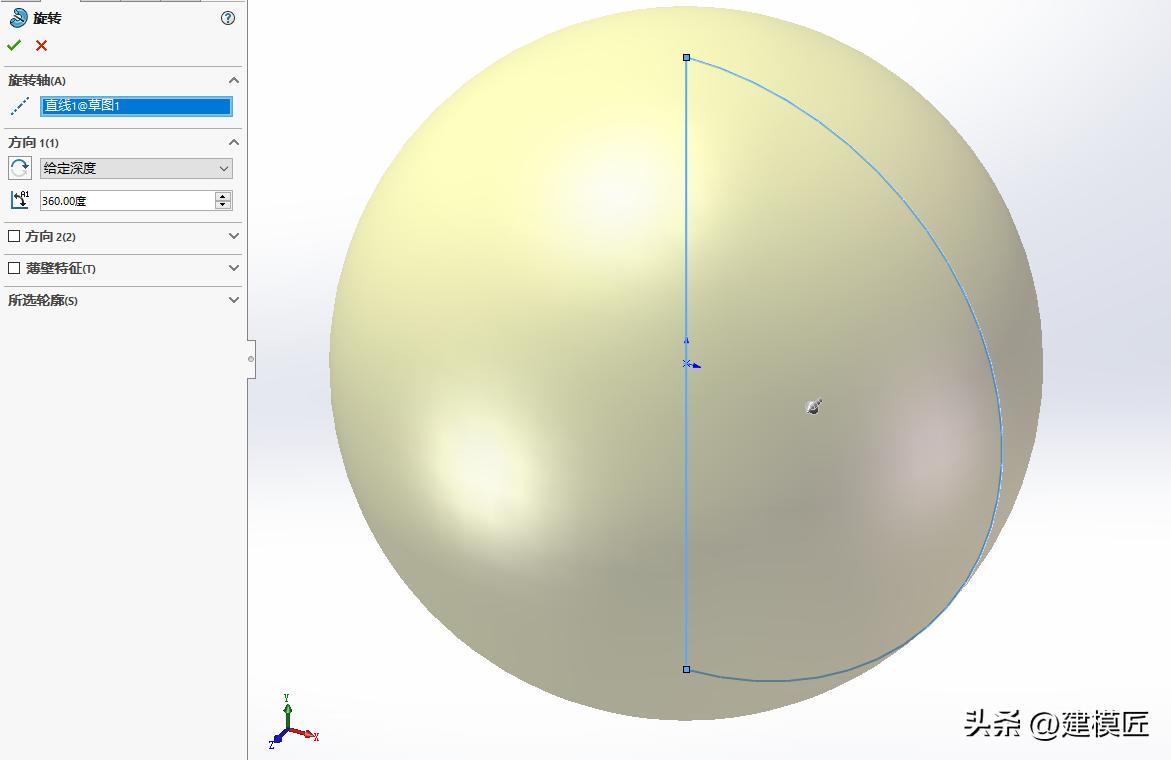Click the reverse direction icon for 方向 1
Screen dimensions: 1171x760
coord(19,168)
